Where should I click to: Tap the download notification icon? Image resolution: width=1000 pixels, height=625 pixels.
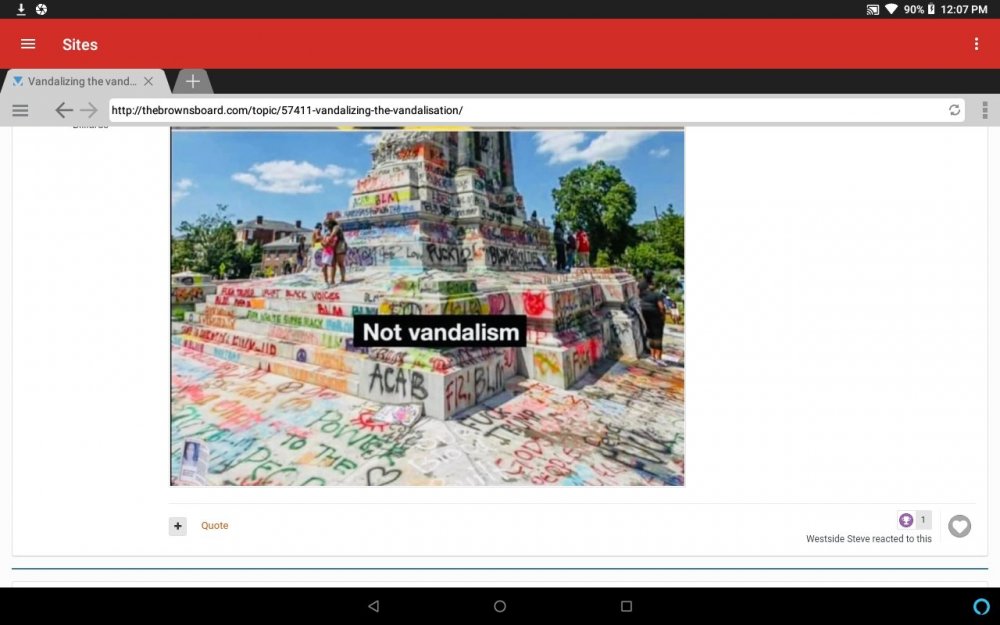(20, 9)
